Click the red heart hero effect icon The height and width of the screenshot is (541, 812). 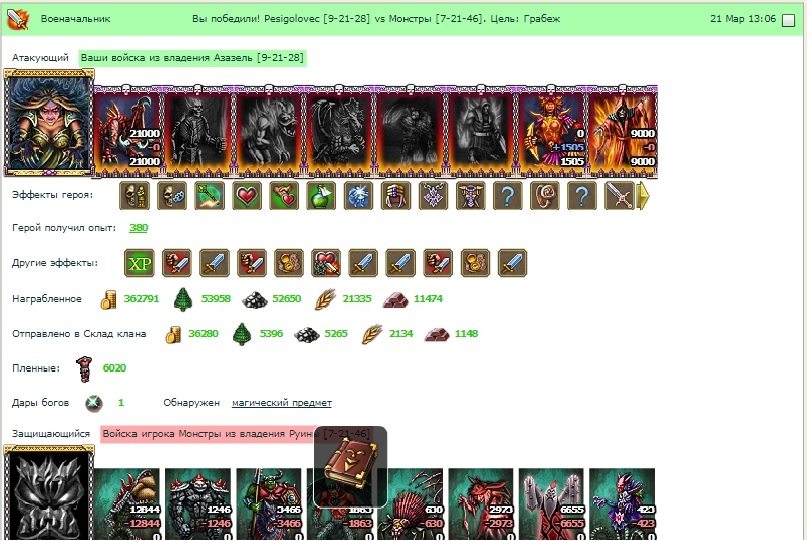pos(247,196)
